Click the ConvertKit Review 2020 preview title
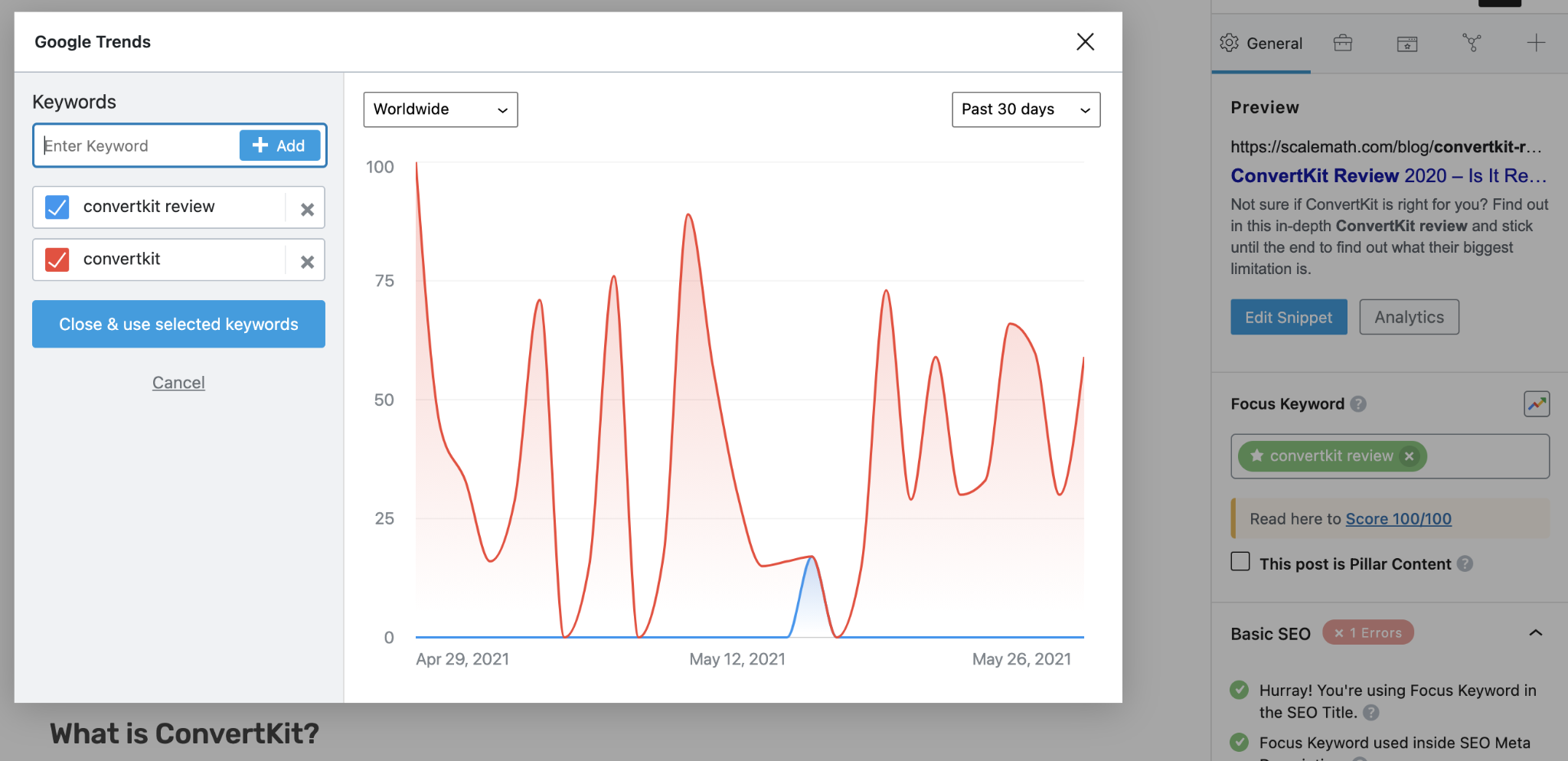The height and width of the screenshot is (761, 1568). point(1389,175)
